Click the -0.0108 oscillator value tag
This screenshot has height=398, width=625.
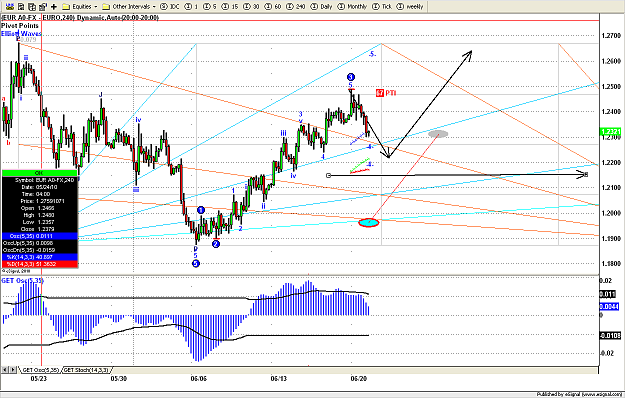click(x=610, y=335)
